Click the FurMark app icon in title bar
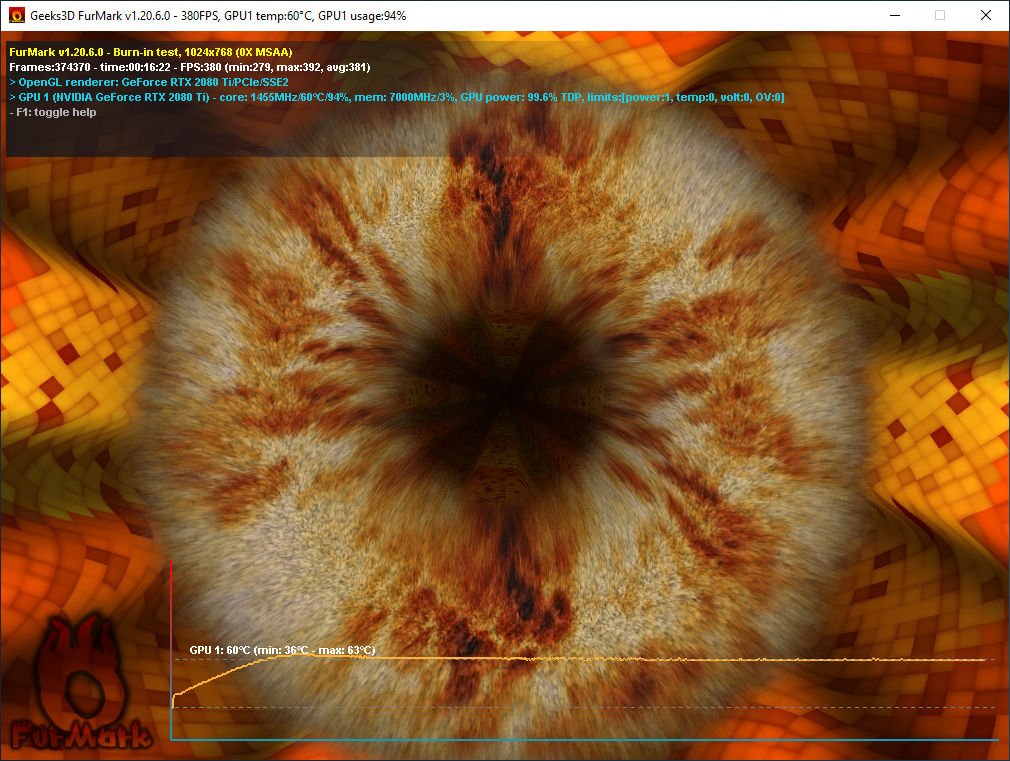Viewport: 1010px width, 761px height. [16, 15]
